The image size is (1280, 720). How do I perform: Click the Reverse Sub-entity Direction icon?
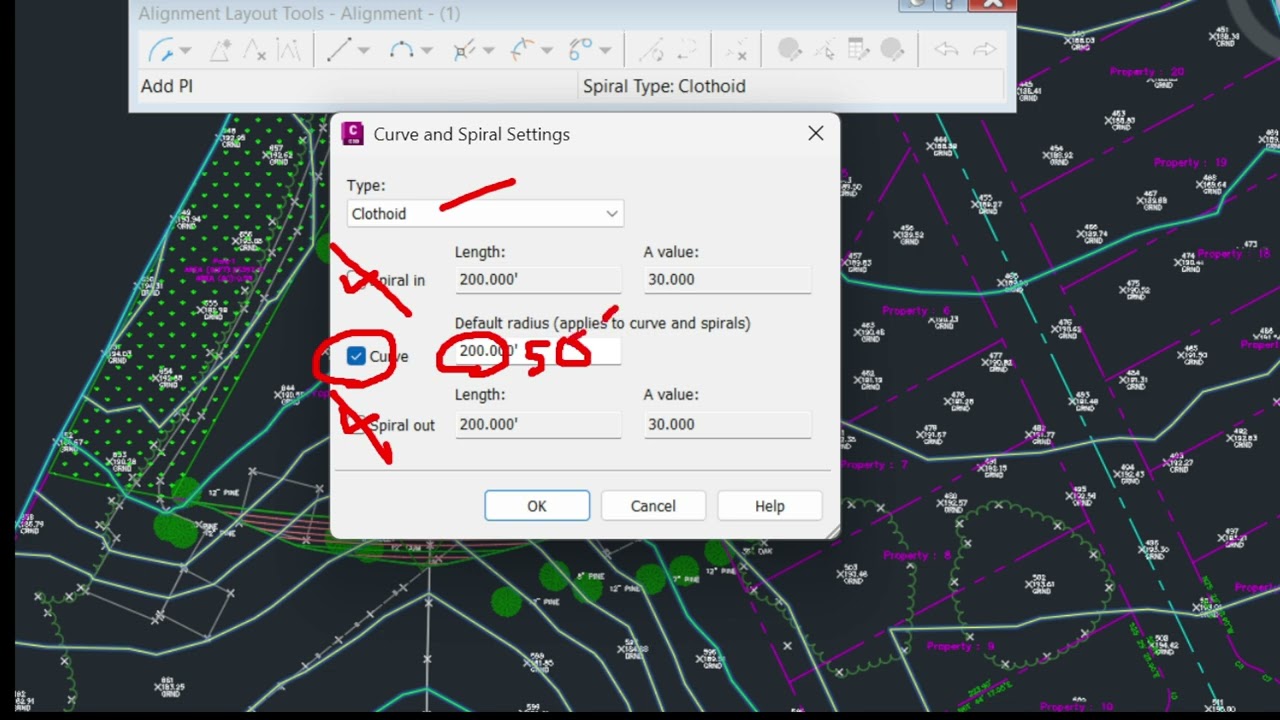(x=687, y=50)
